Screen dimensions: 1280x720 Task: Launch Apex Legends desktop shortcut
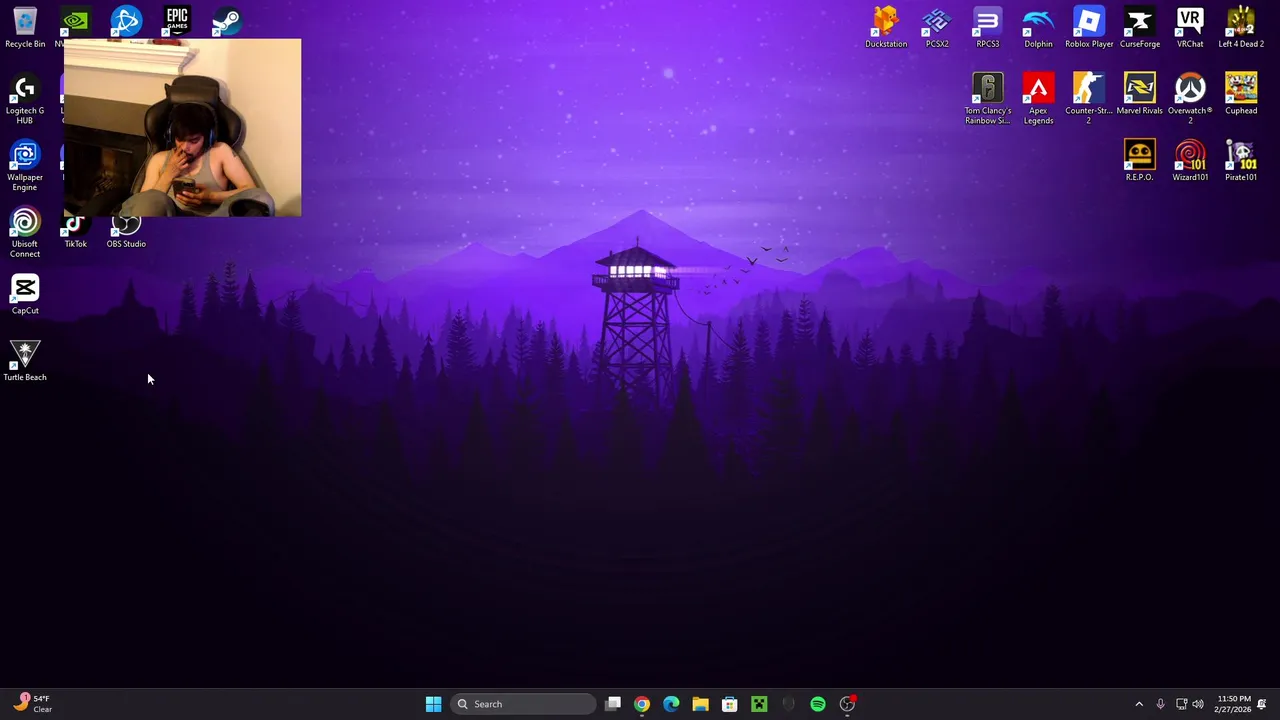[x=1038, y=99]
